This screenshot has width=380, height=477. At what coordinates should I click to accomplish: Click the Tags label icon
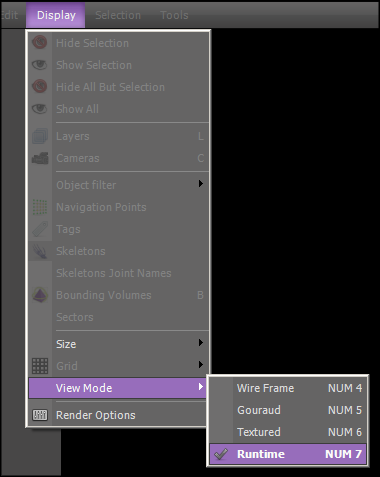pyautogui.click(x=40, y=229)
